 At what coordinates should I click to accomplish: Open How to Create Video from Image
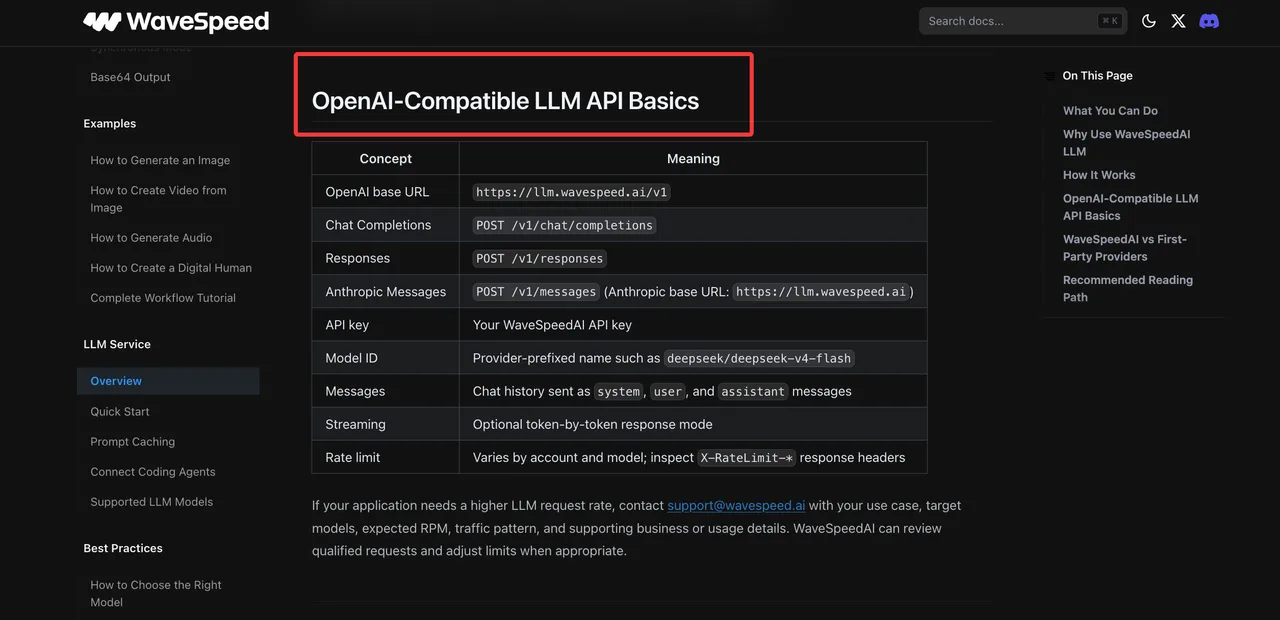click(158, 199)
